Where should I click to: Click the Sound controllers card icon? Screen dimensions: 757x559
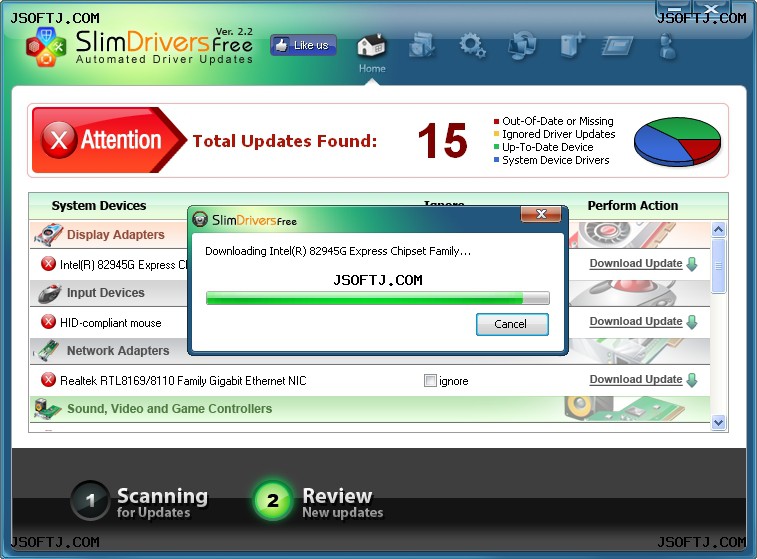click(48, 409)
